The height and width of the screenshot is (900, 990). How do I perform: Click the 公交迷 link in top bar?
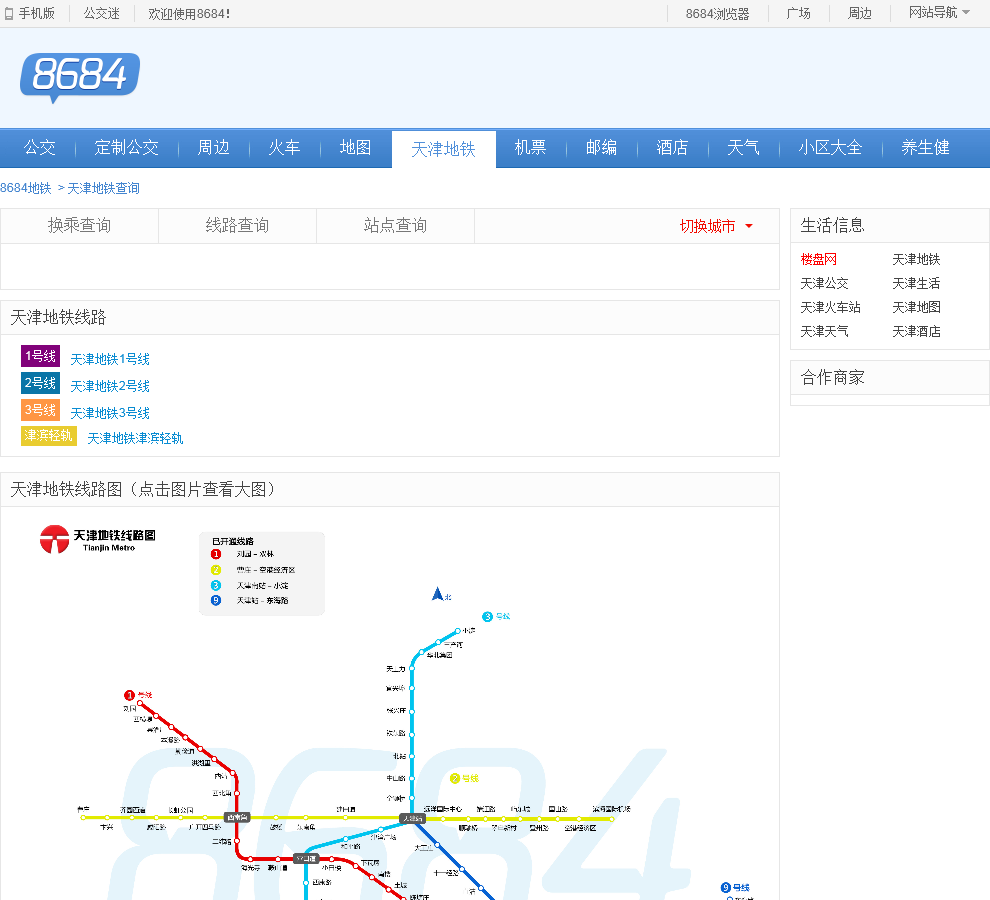point(102,13)
